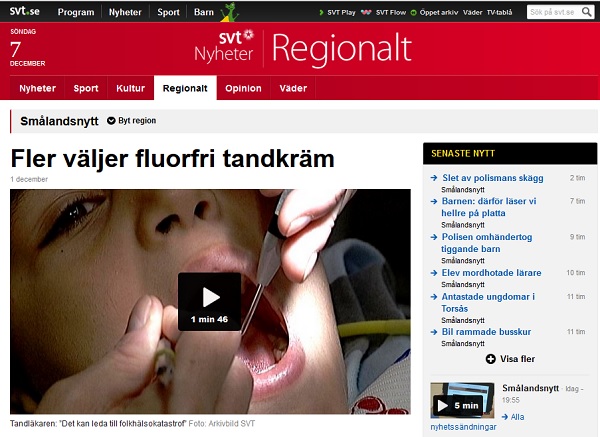Click the SVT Flow heart icon
Screen dimensions: 600x437
pyautogui.click(x=366, y=12)
